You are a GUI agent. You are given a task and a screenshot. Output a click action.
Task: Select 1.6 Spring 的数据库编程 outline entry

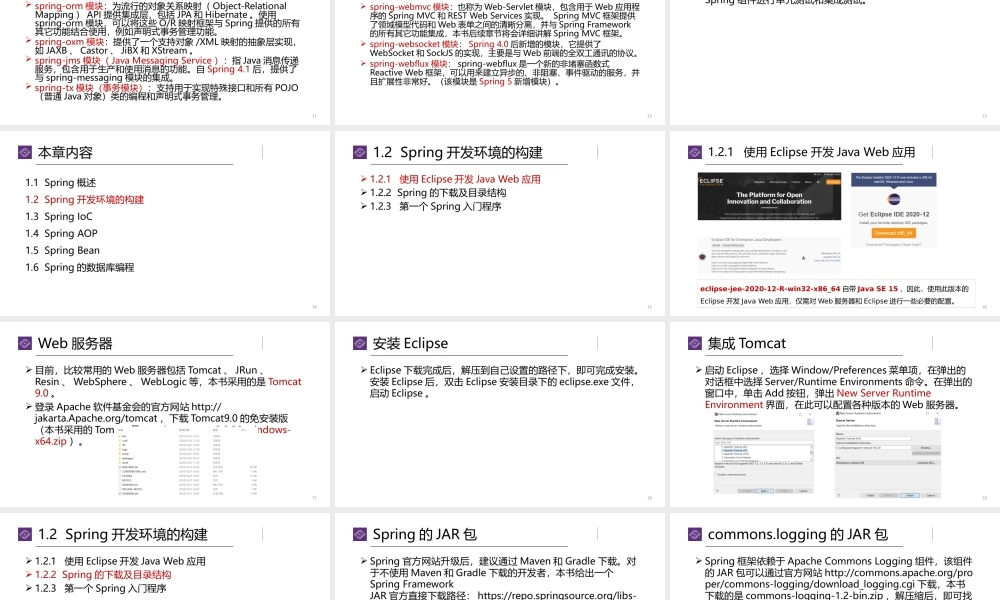click(x=80, y=268)
